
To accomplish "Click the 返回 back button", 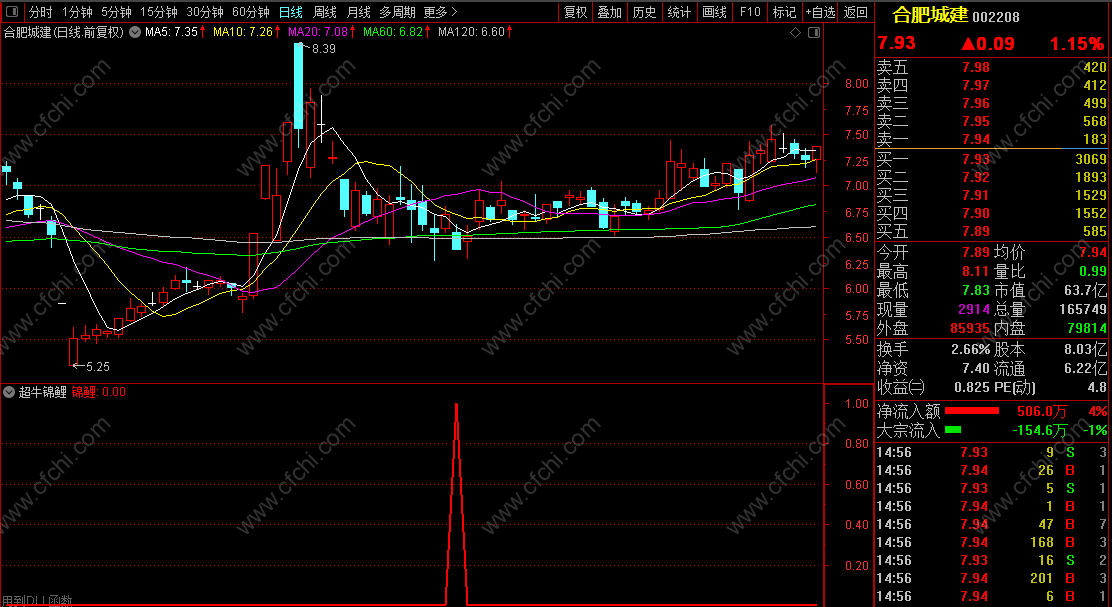I will pyautogui.click(x=856, y=12).
